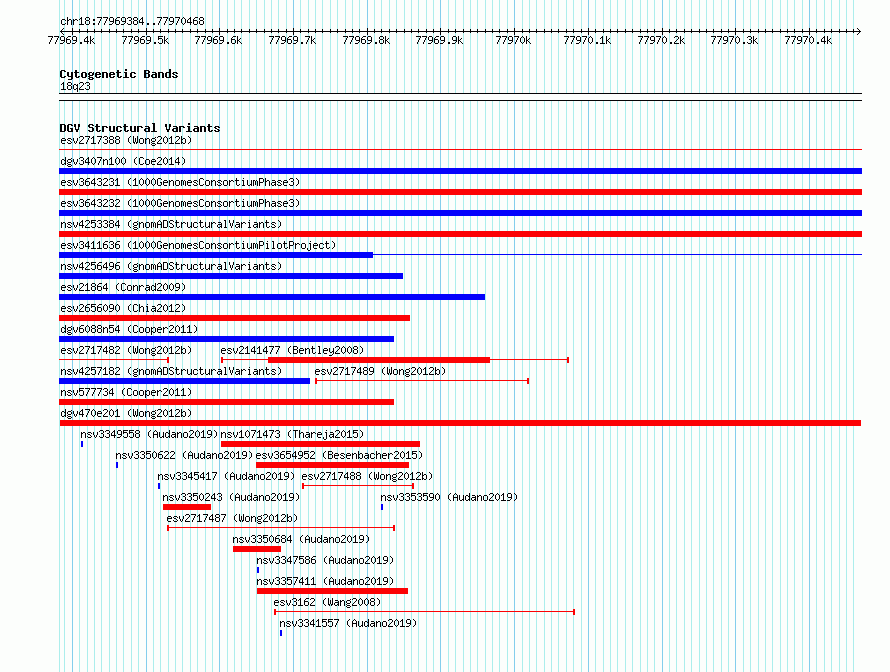Select nsv3350622 (Audano2019) label
The width and height of the screenshot is (890, 672).
click(184, 455)
